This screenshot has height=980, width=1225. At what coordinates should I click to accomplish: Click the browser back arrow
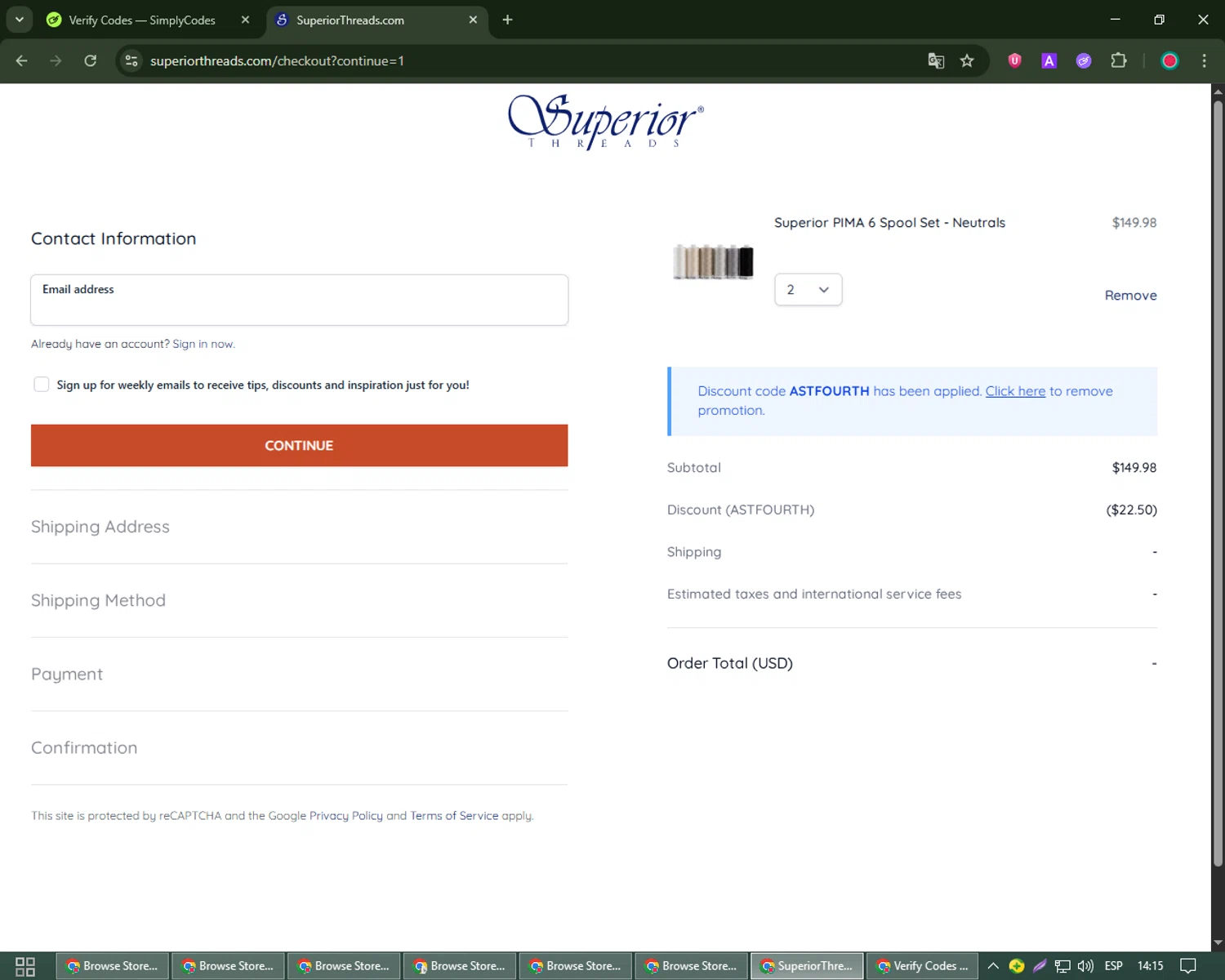[22, 60]
